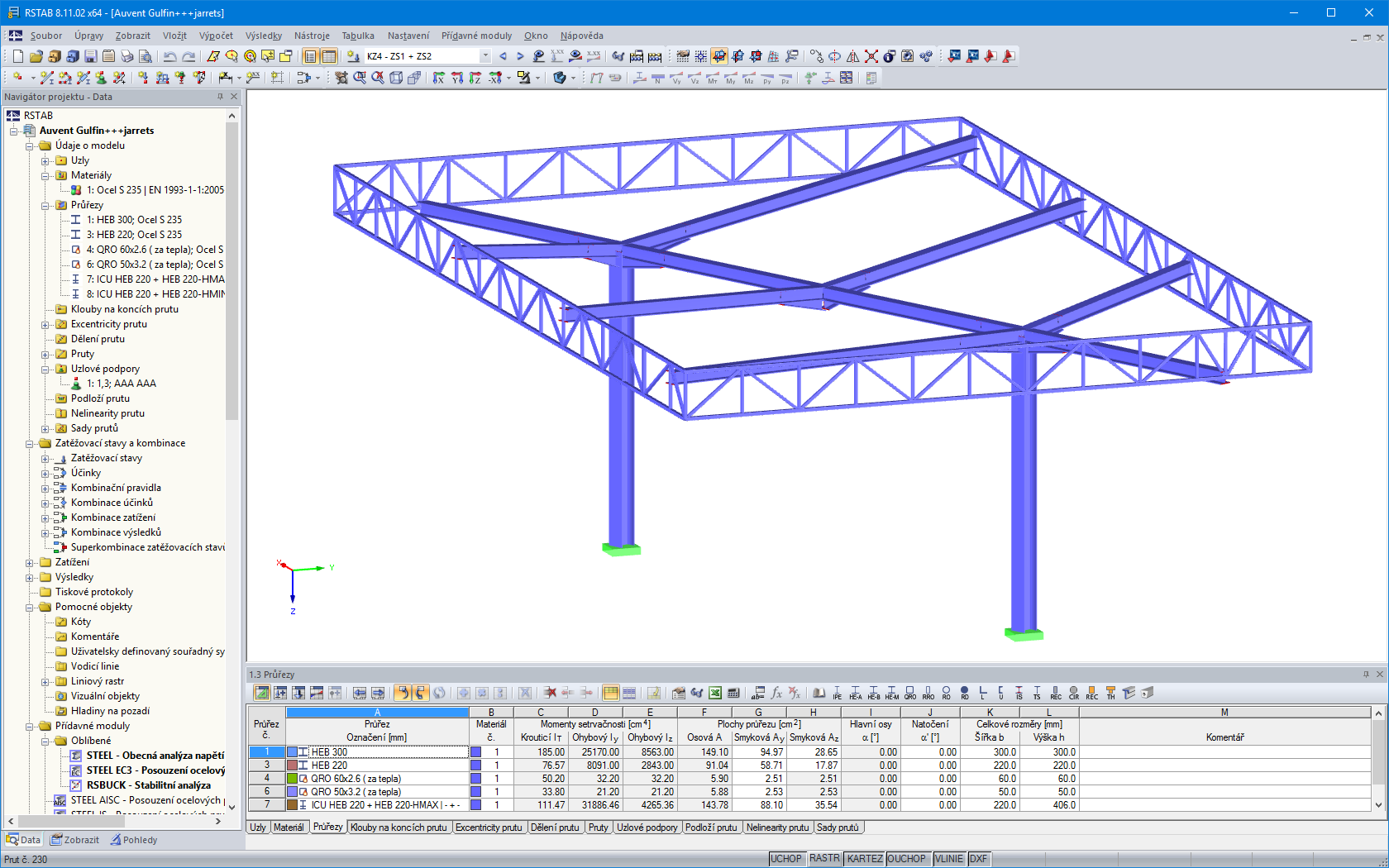Expand the Zatížení tree node
The height and width of the screenshot is (868, 1389).
point(30,562)
